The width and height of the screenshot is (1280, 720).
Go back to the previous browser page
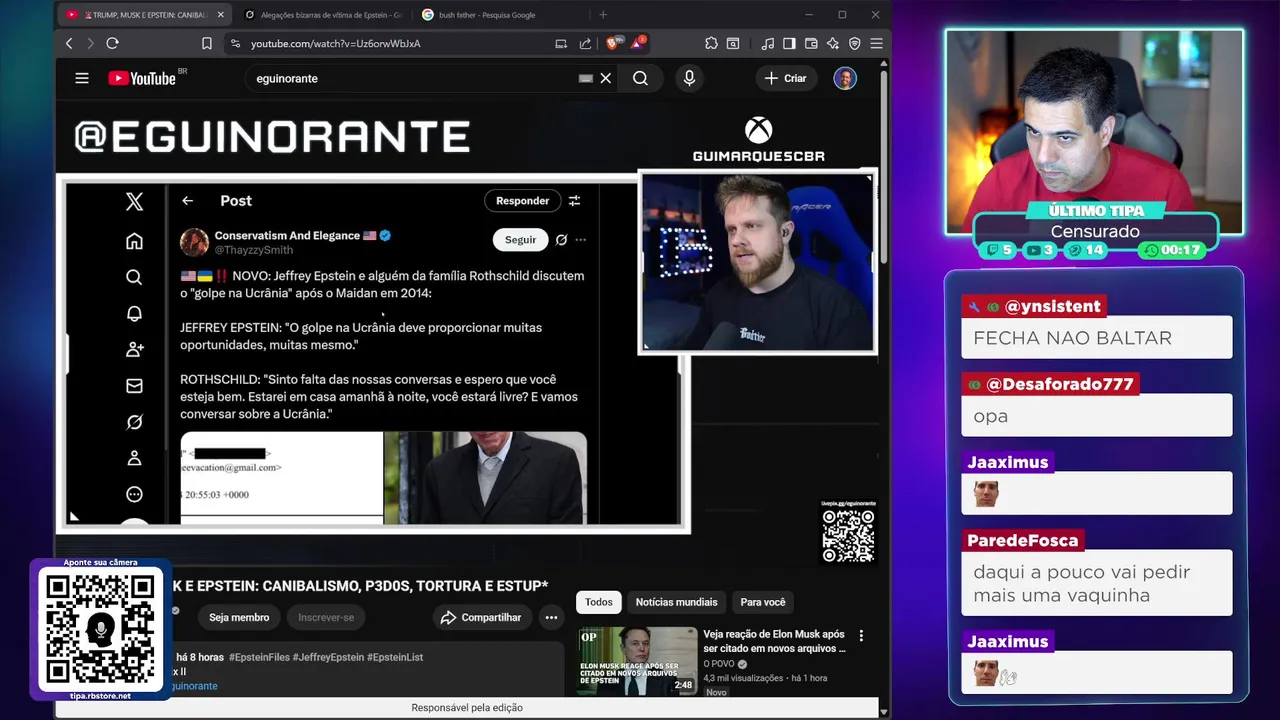coord(69,43)
